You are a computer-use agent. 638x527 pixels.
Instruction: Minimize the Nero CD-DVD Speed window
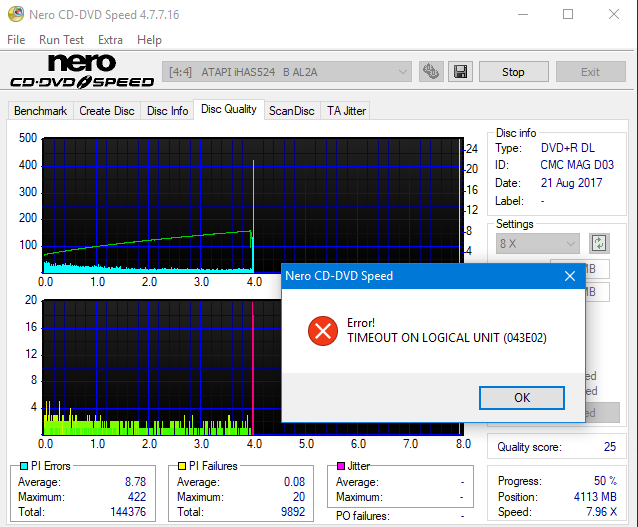523,14
